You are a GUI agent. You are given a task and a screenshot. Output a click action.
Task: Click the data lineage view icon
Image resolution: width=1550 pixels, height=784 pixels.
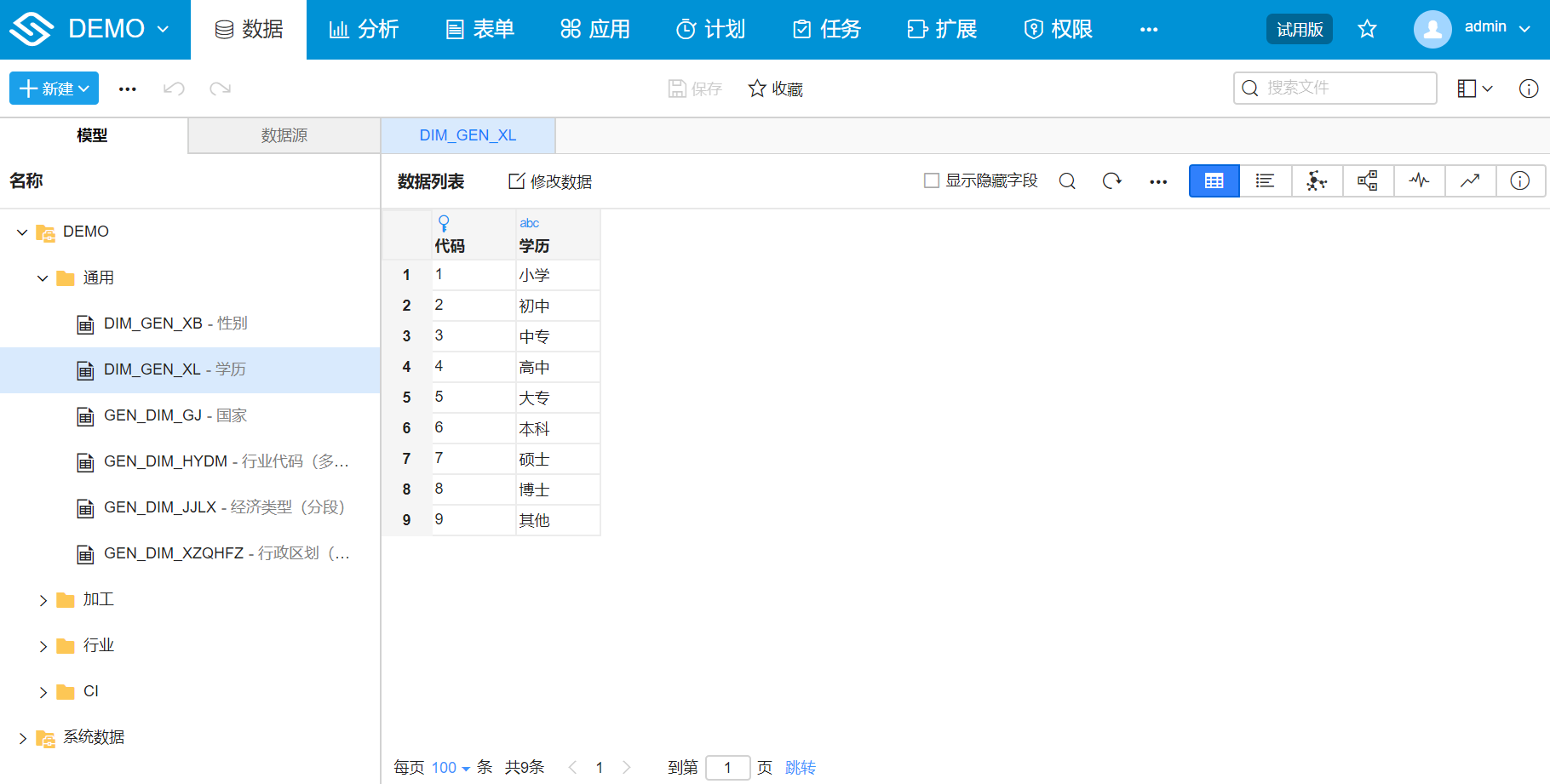pos(1368,180)
